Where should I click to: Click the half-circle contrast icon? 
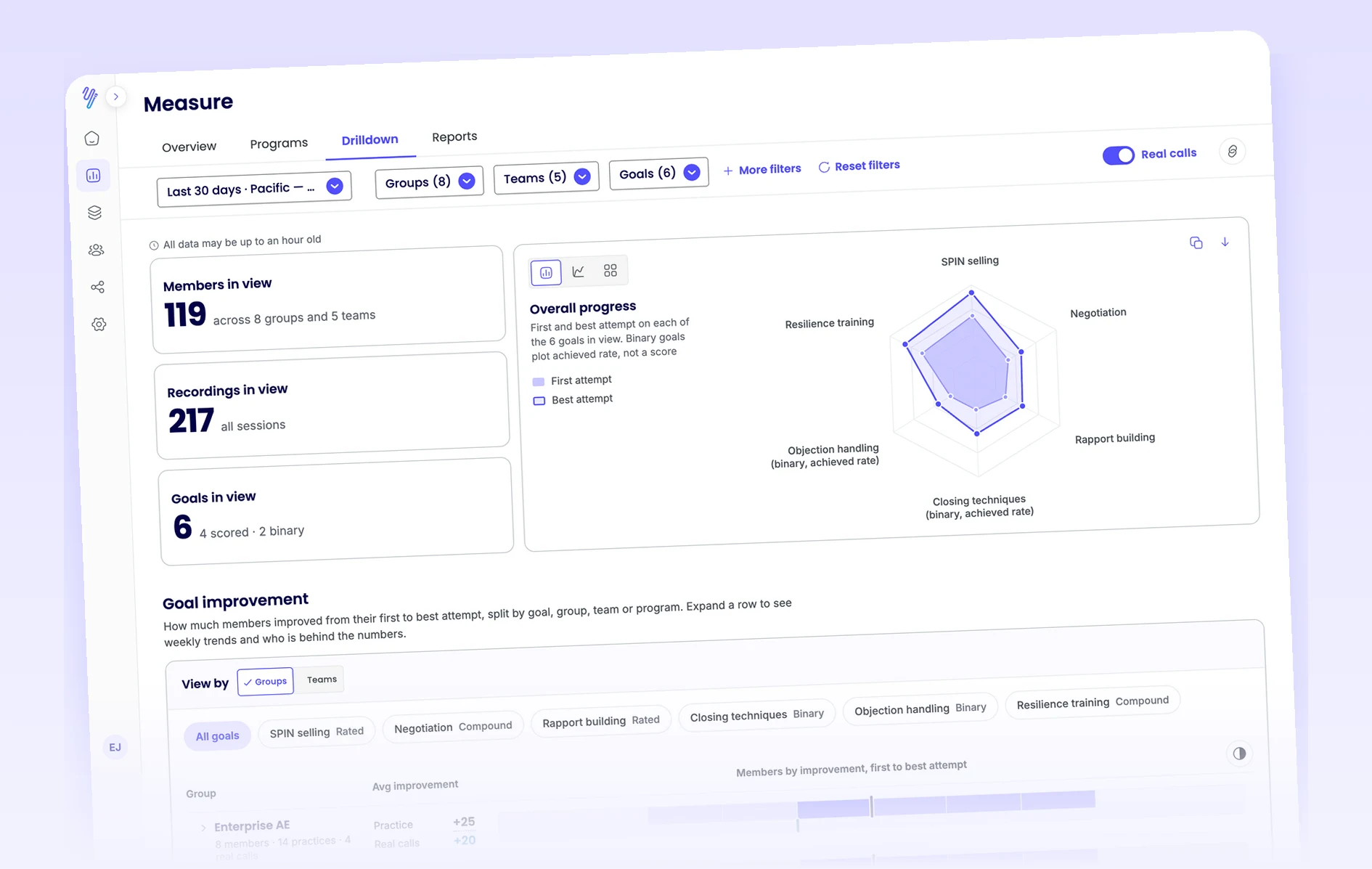pyautogui.click(x=1239, y=754)
